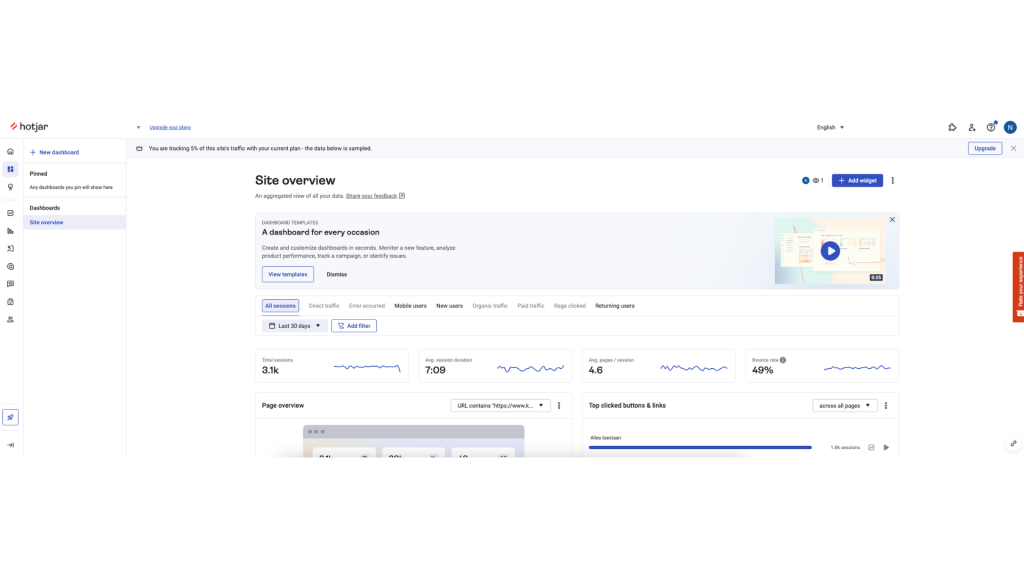This screenshot has width=1024, height=576.
Task: Open the Surveys clipboard icon in sidebar
Action: point(10,302)
